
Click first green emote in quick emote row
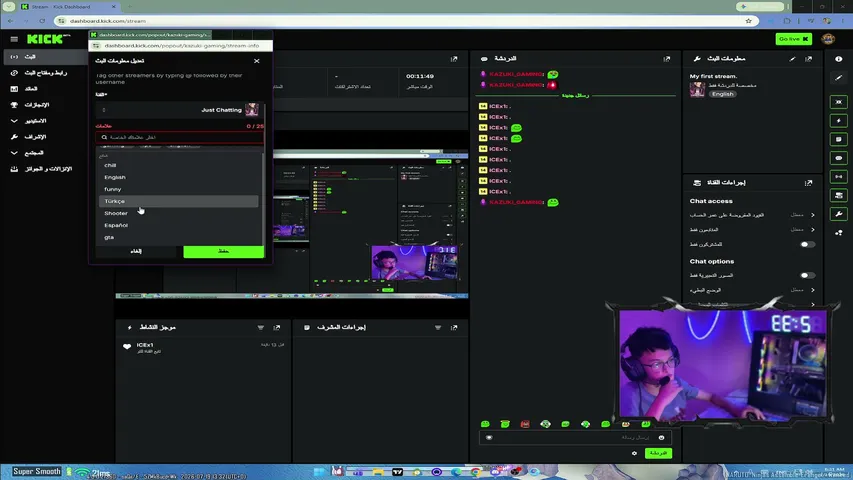485,424
